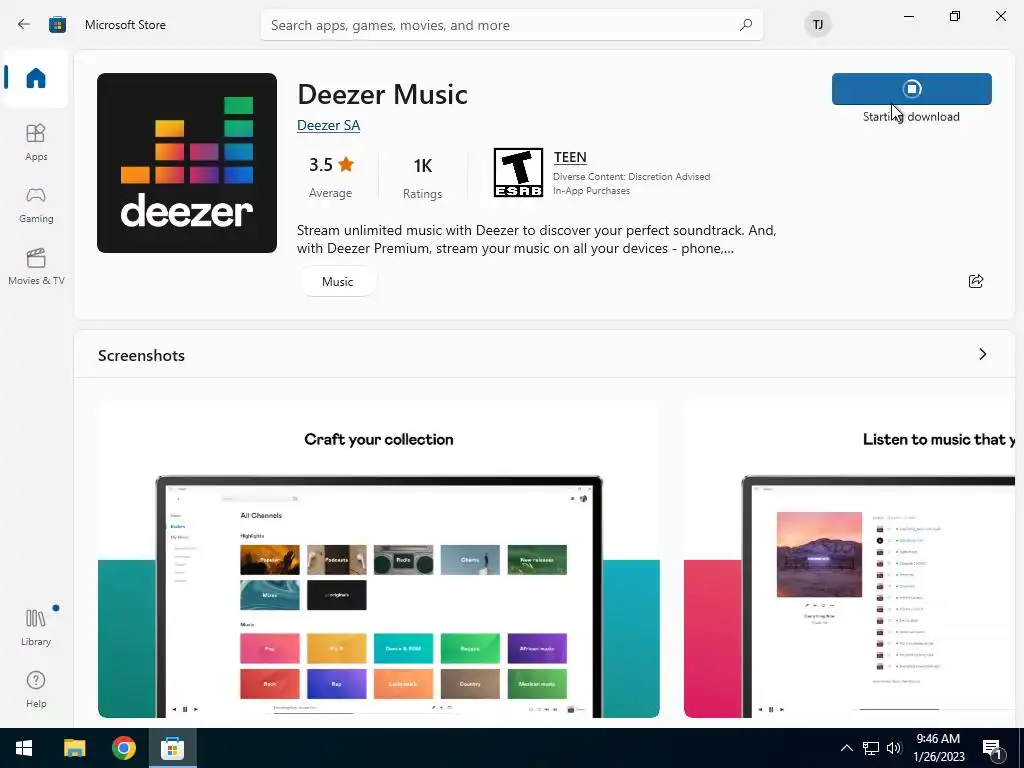Image resolution: width=1024 pixels, height=768 pixels.
Task: Open the Gaming section
Action: 36,205
